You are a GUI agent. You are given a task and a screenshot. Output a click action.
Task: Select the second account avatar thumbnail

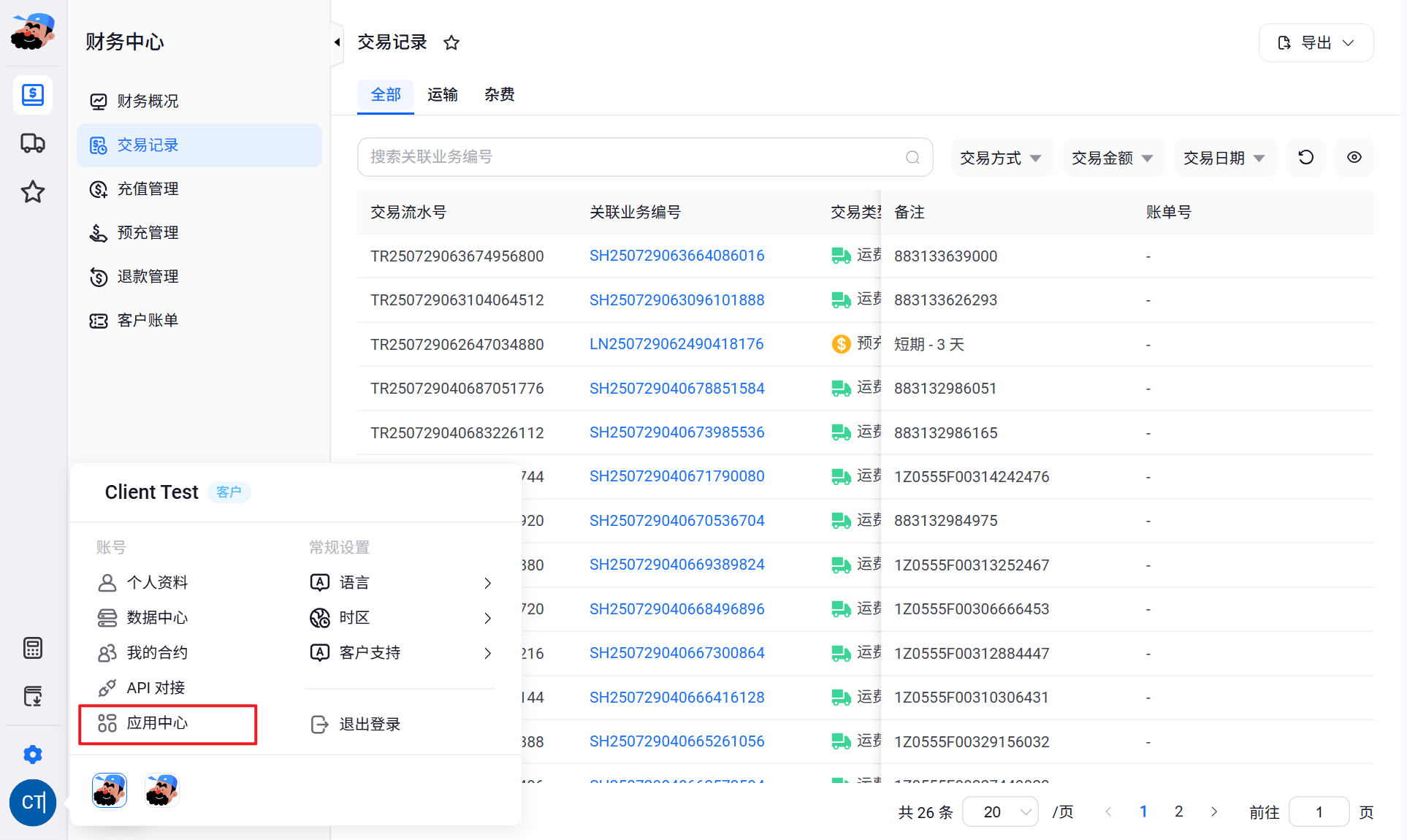[162, 790]
